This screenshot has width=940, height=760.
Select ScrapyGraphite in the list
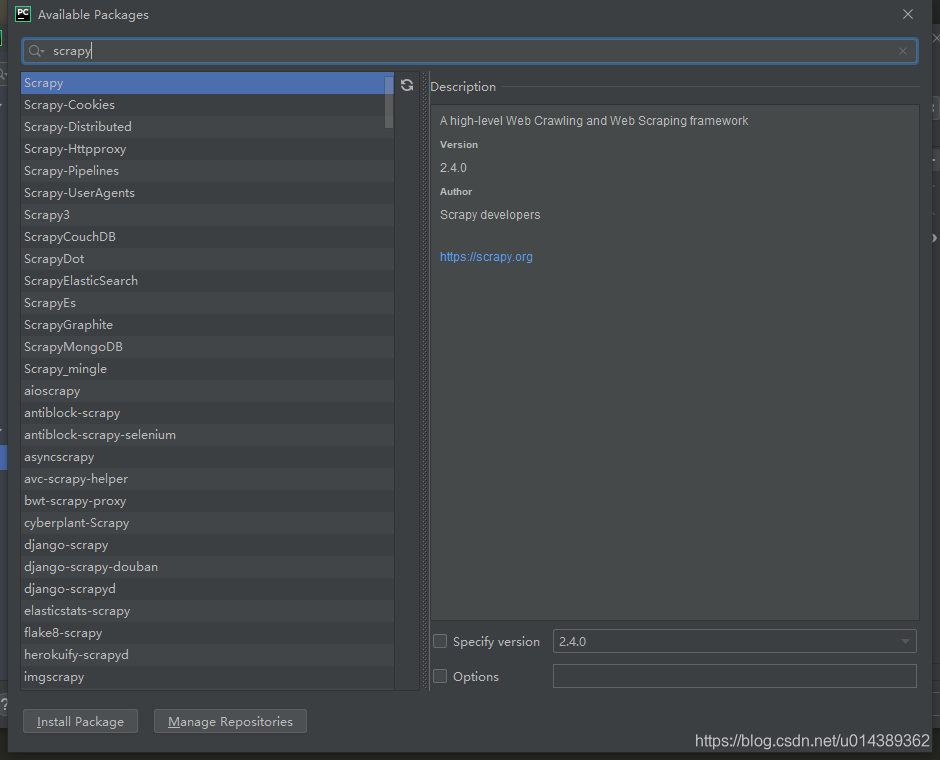[207, 325]
